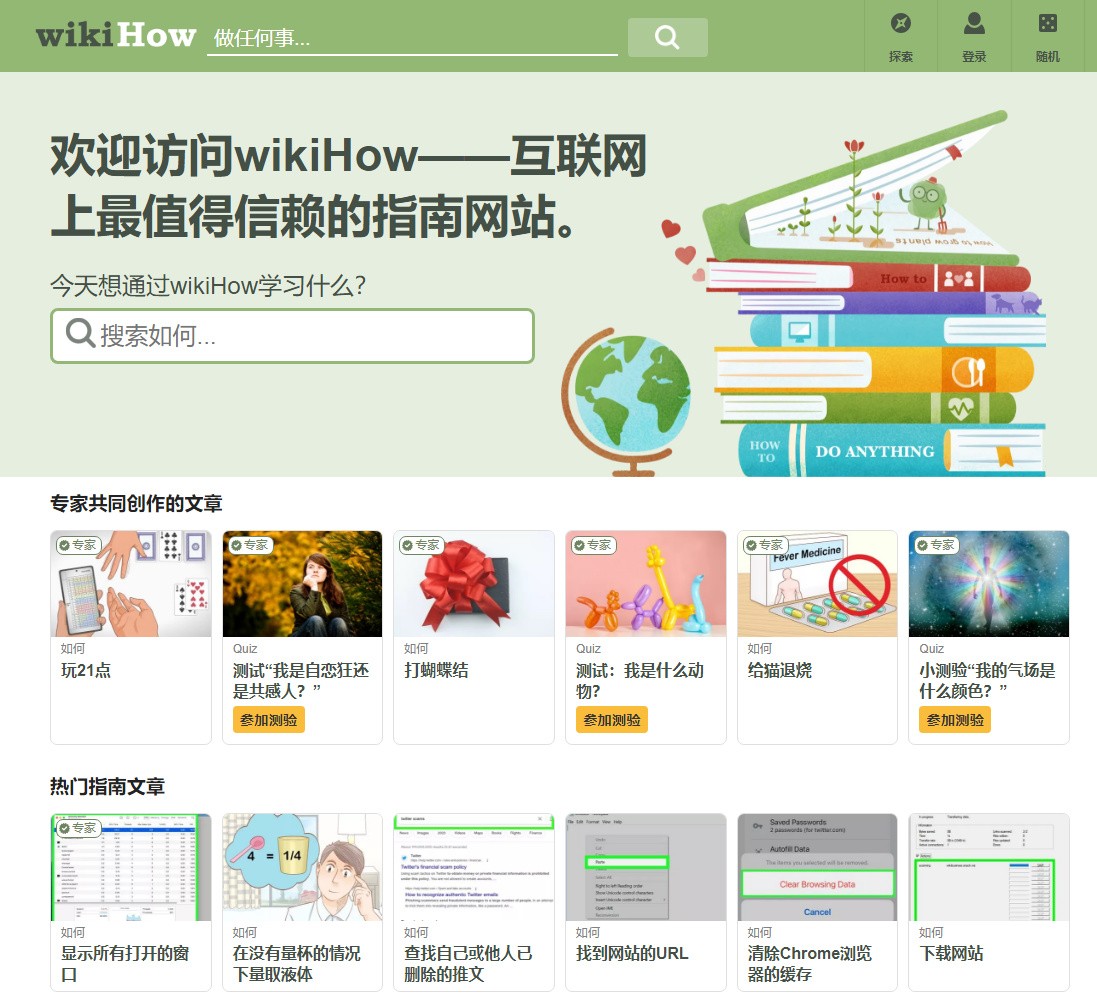Viewport: 1097px width, 1002px height.
Task: Open the 显示所有打开的窗口 article
Action: 125,964
